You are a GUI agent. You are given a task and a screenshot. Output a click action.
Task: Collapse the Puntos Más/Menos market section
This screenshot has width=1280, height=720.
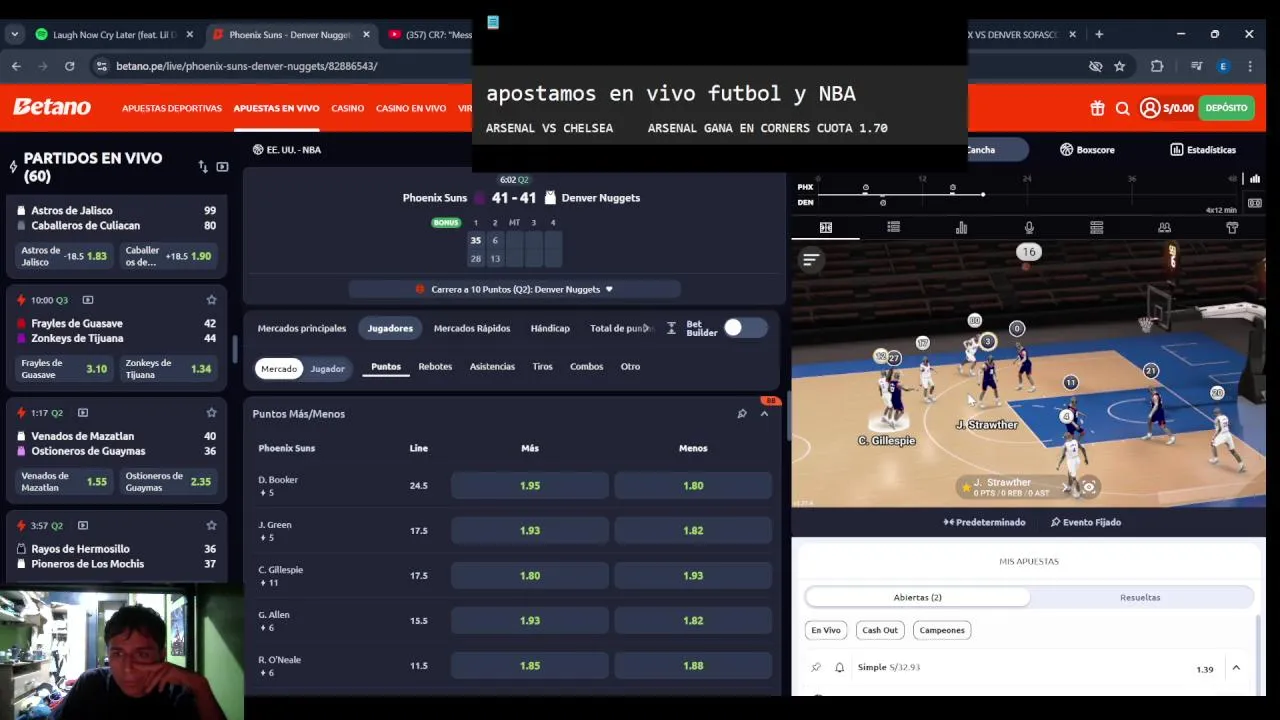pyautogui.click(x=764, y=414)
